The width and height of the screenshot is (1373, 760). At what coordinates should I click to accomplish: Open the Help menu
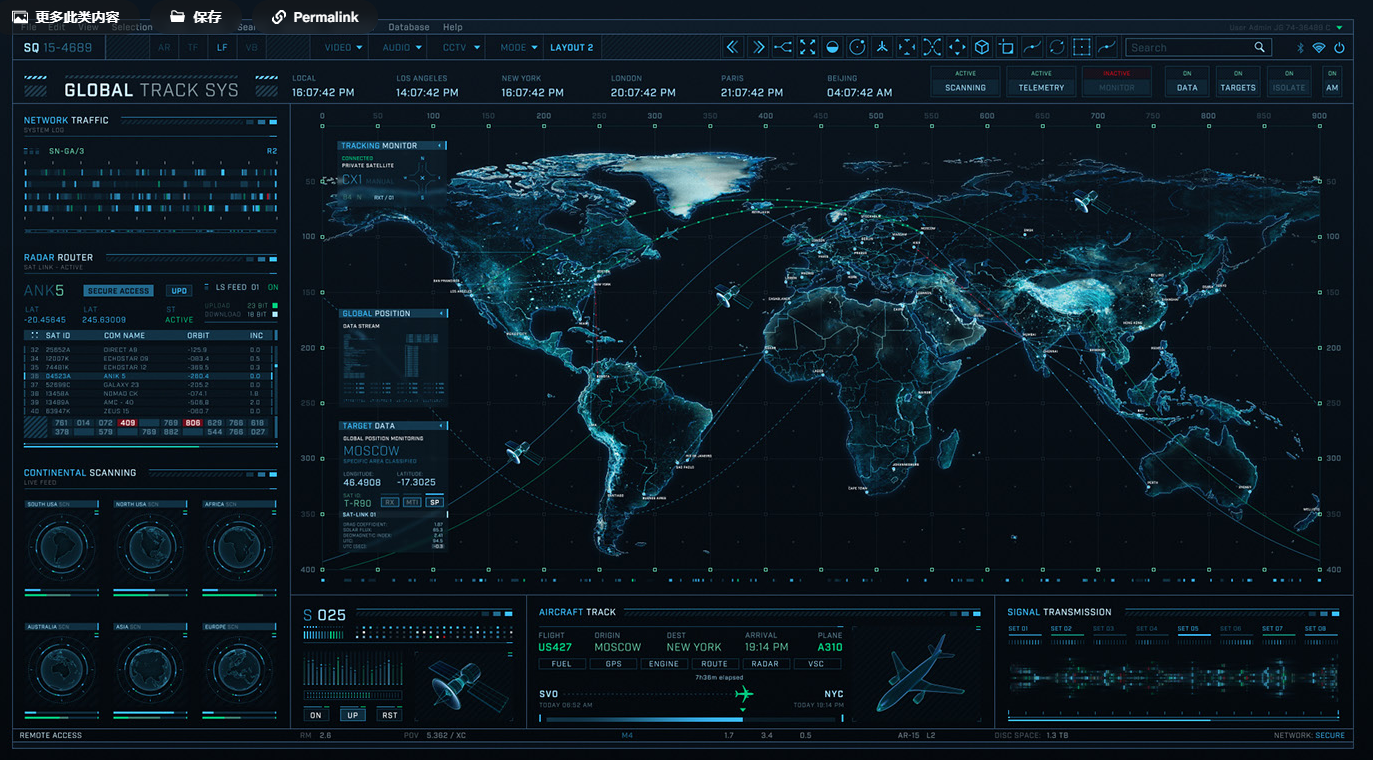(453, 27)
